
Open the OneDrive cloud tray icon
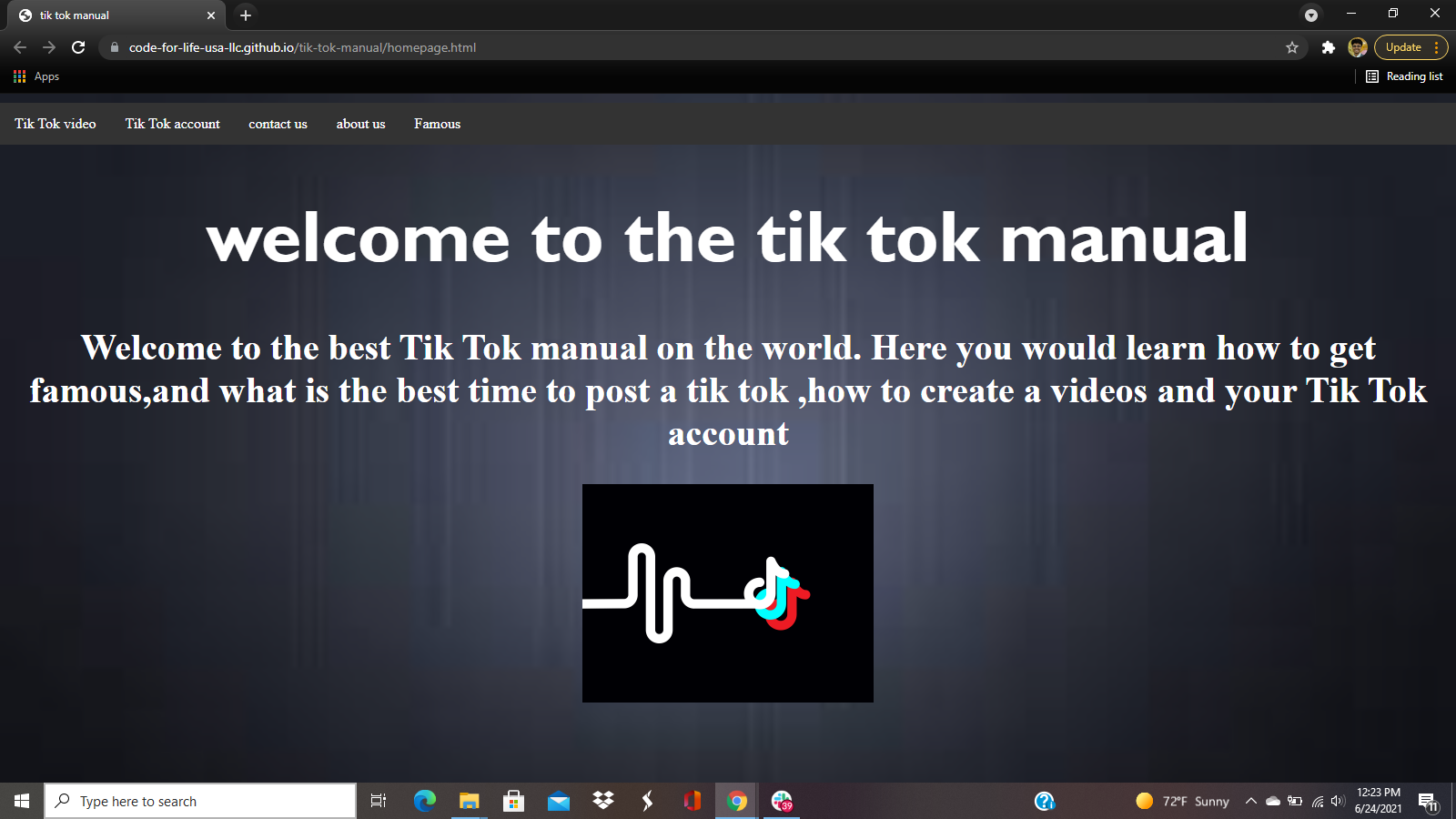[x=1273, y=801]
